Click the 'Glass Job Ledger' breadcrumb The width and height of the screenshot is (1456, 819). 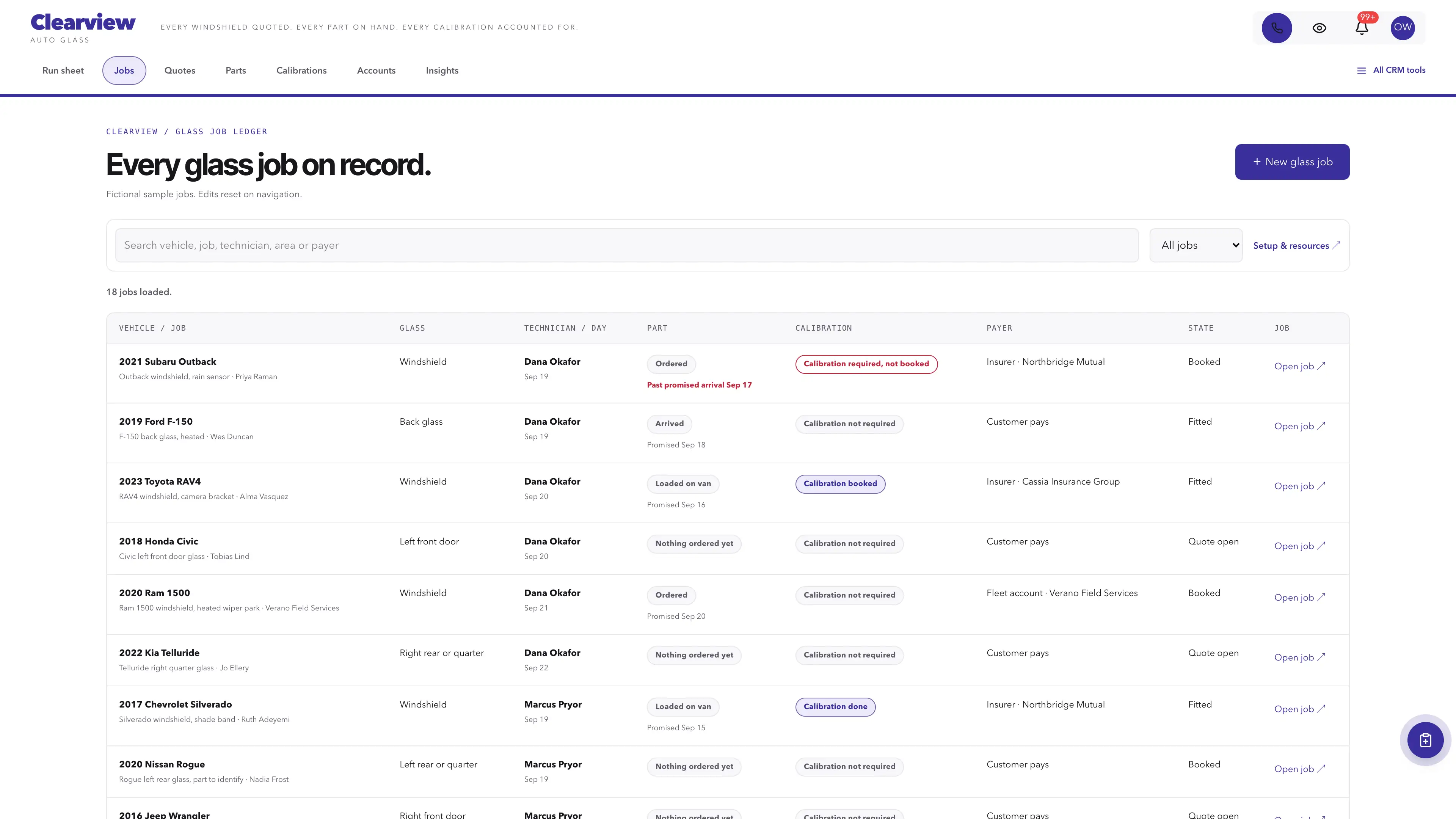pyautogui.click(x=221, y=132)
